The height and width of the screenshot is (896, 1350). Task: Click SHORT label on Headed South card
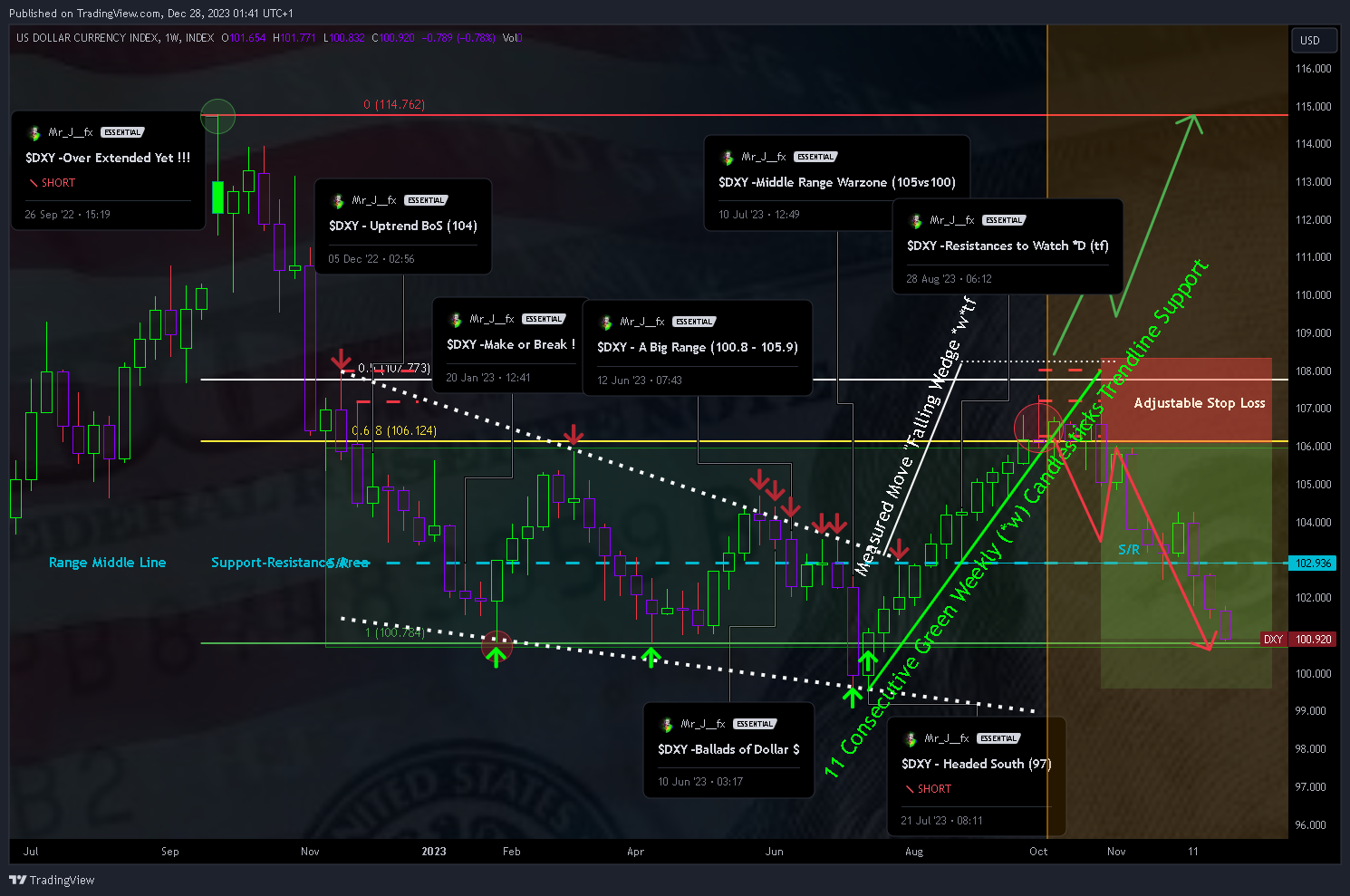934,789
